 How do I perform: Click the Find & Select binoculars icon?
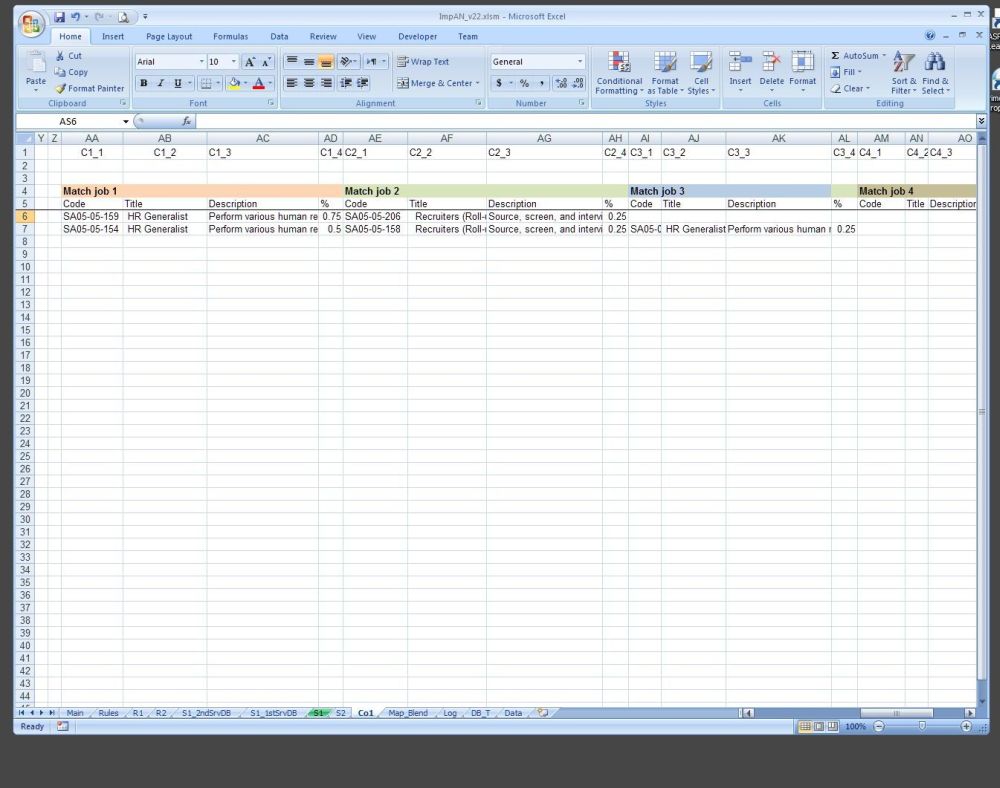[935, 72]
